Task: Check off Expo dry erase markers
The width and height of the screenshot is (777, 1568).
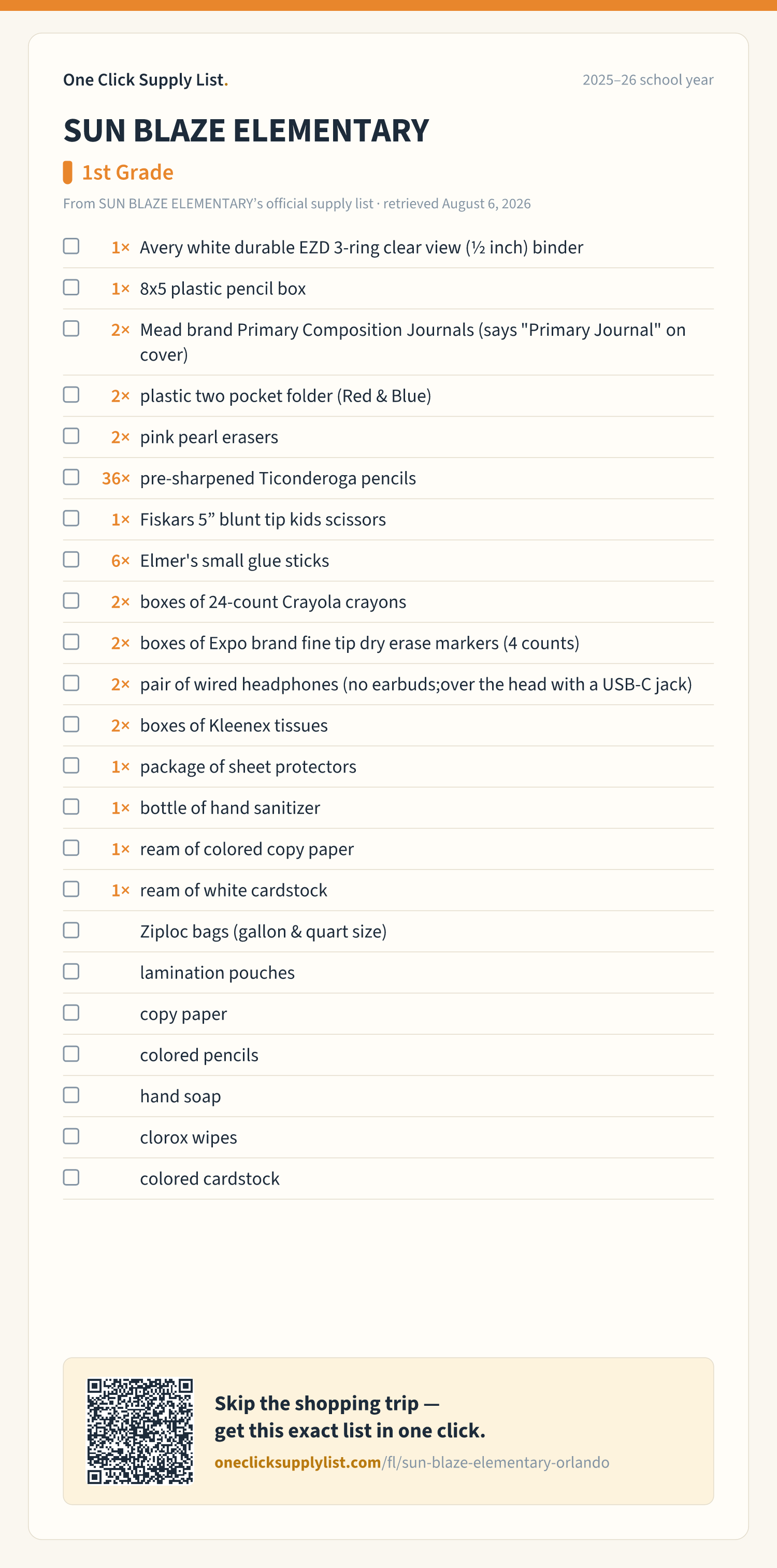Action: [x=71, y=642]
